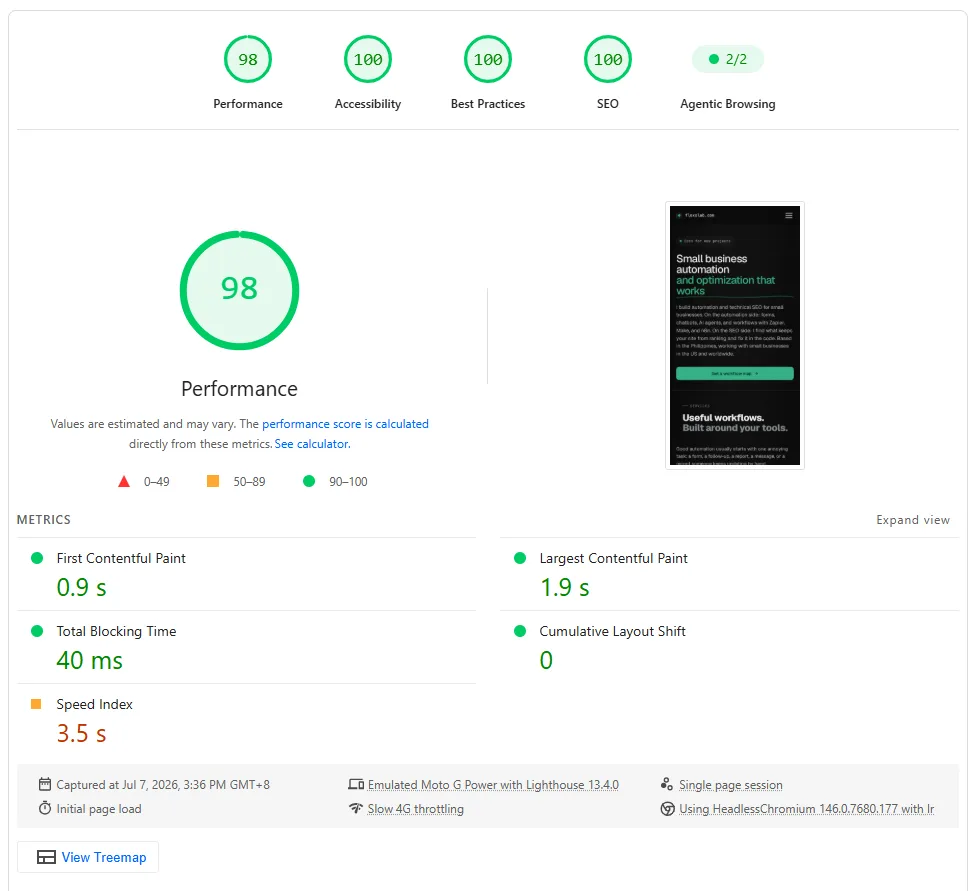Click the wifi icon beside Slow 4G throttling
Image resolution: width=980 pixels, height=891 pixels.
point(356,809)
